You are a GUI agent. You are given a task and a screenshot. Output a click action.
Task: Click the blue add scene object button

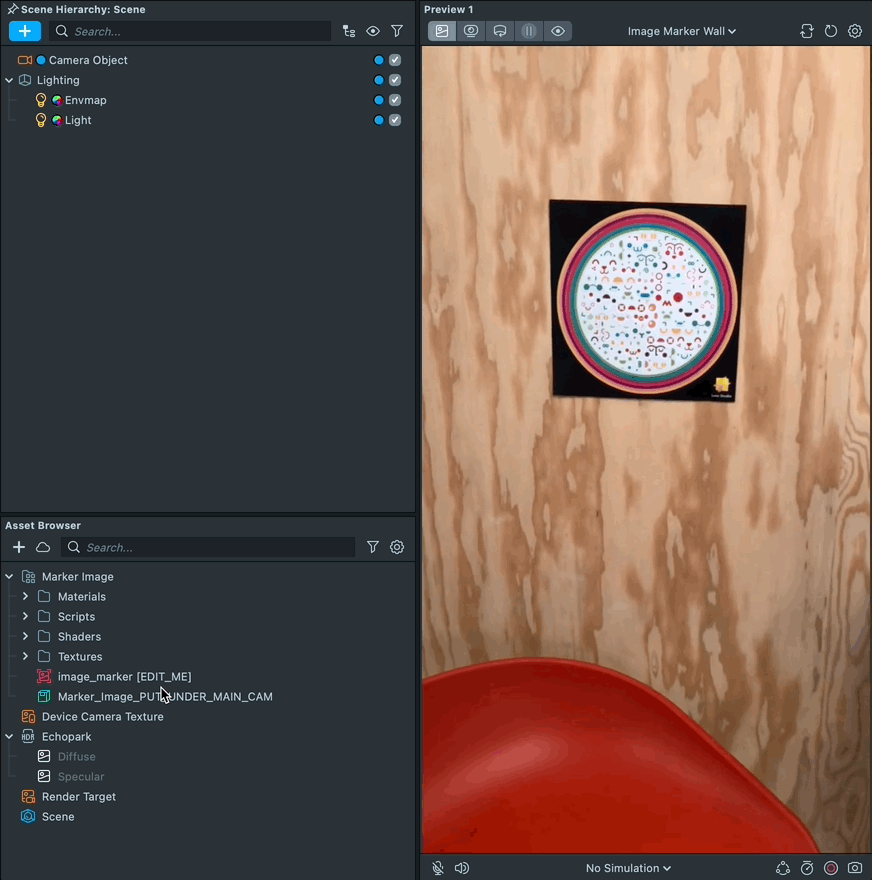tap(25, 31)
